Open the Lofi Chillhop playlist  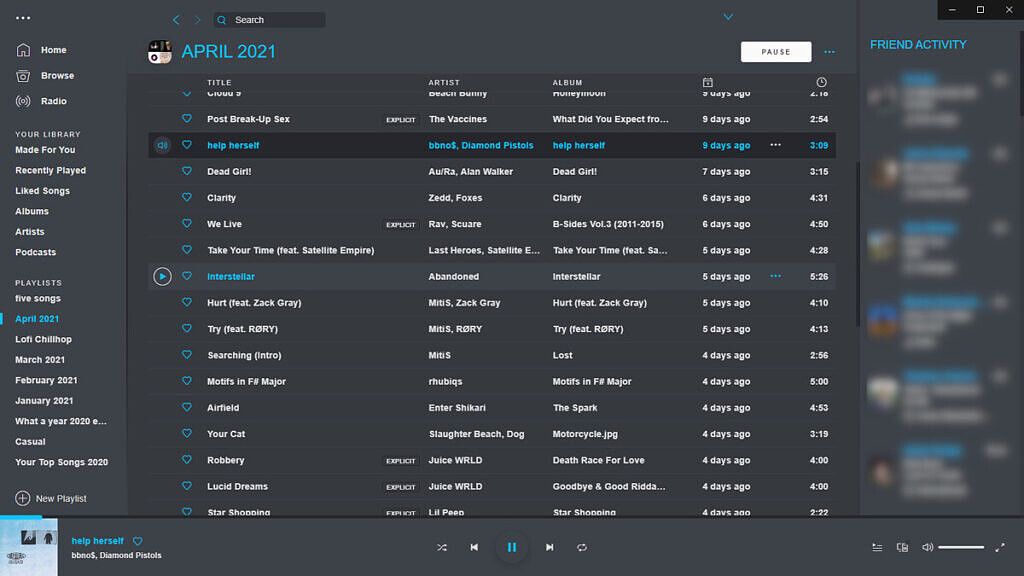tap(44, 340)
